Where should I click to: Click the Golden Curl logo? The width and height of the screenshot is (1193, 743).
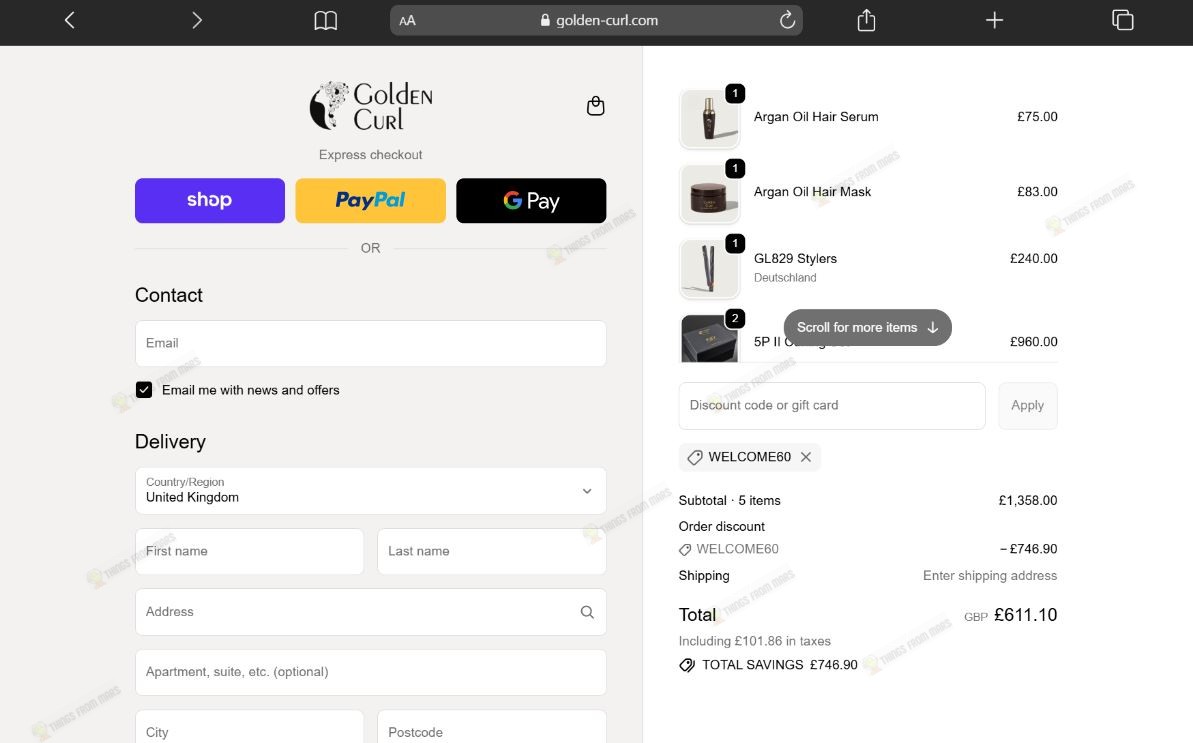pyautogui.click(x=371, y=106)
